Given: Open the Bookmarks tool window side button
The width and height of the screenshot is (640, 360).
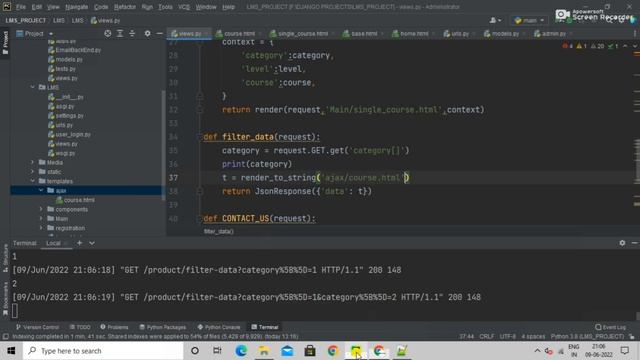Looking at the screenshot, I should pyautogui.click(x=5, y=299).
